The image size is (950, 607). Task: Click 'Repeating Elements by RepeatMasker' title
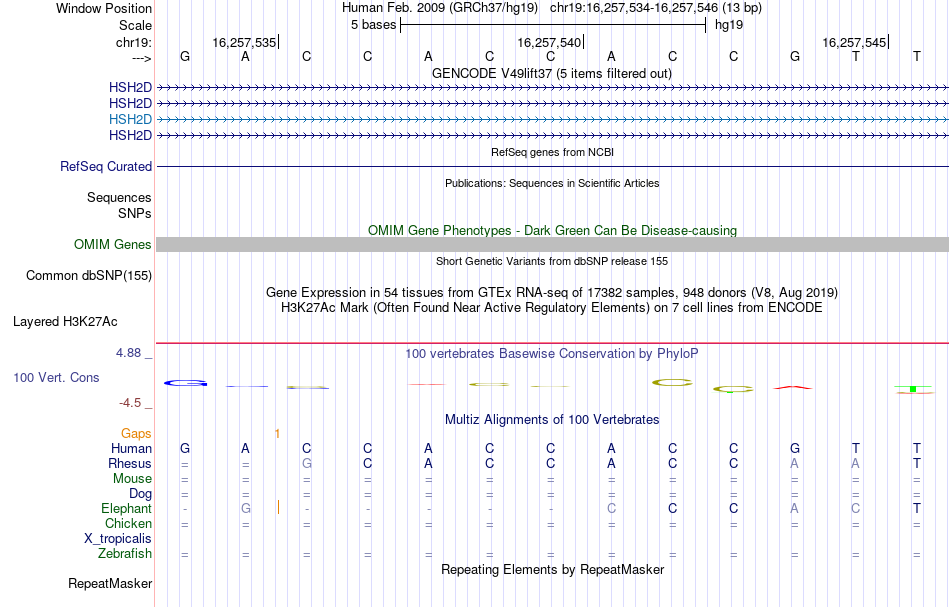point(552,570)
